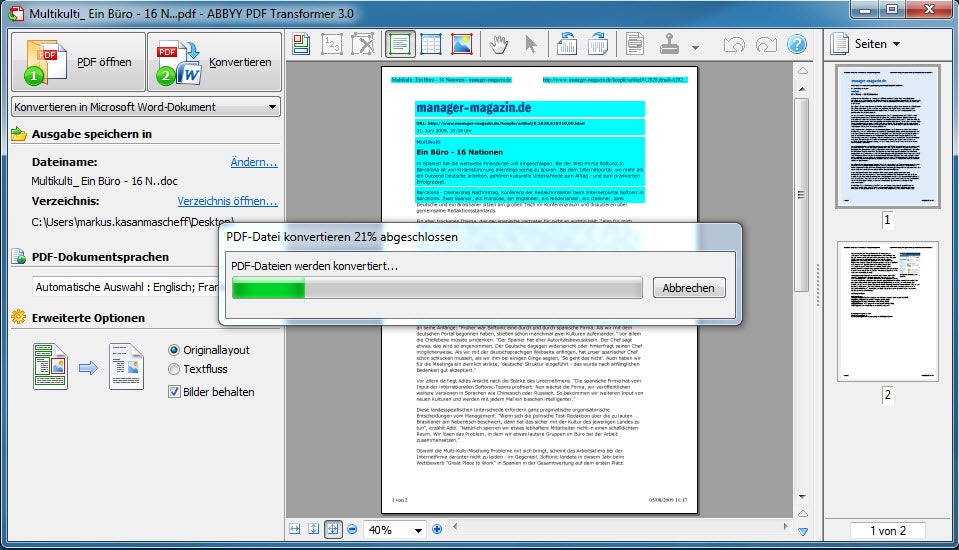Select the Originallayout radio button

coord(174,350)
